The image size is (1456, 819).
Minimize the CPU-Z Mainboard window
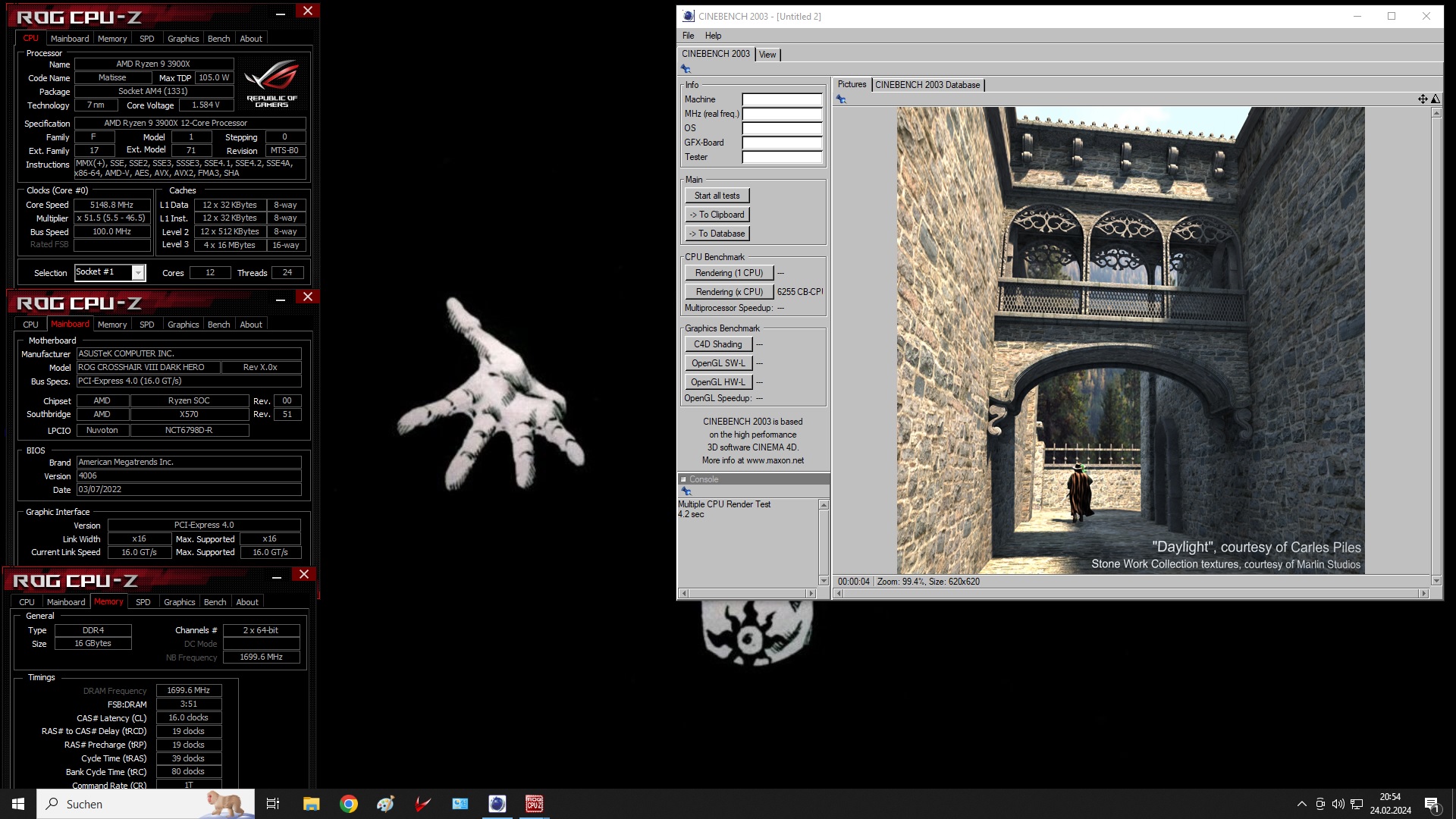pyautogui.click(x=281, y=300)
